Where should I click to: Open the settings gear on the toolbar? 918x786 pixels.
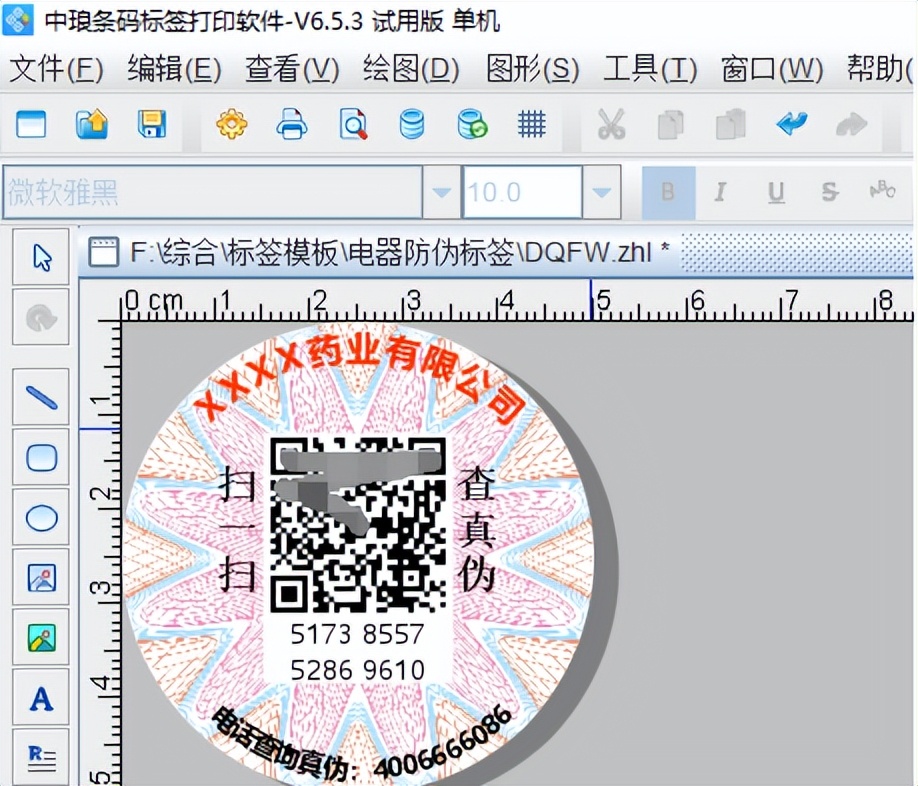point(232,124)
